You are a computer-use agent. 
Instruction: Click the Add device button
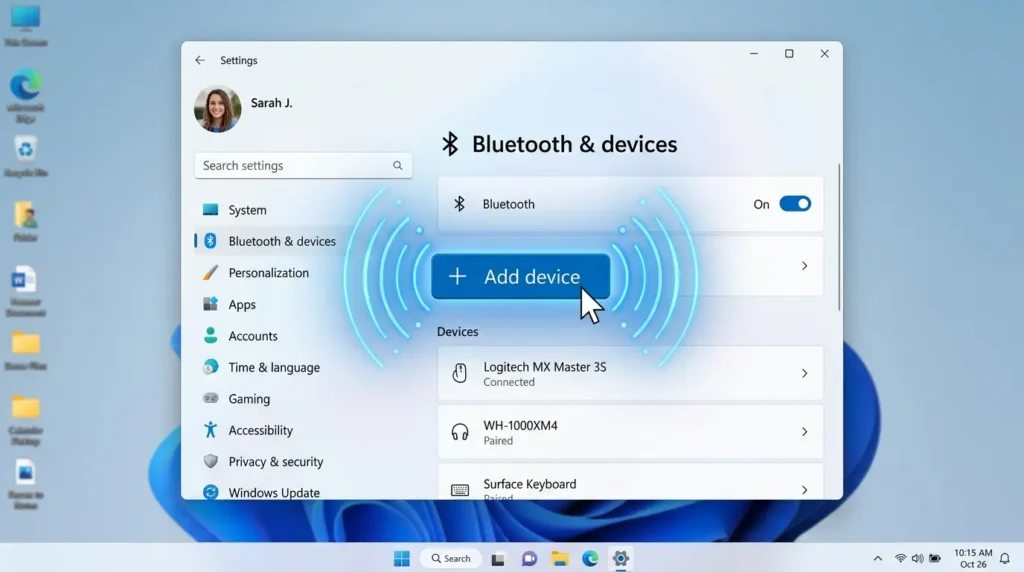coord(520,276)
